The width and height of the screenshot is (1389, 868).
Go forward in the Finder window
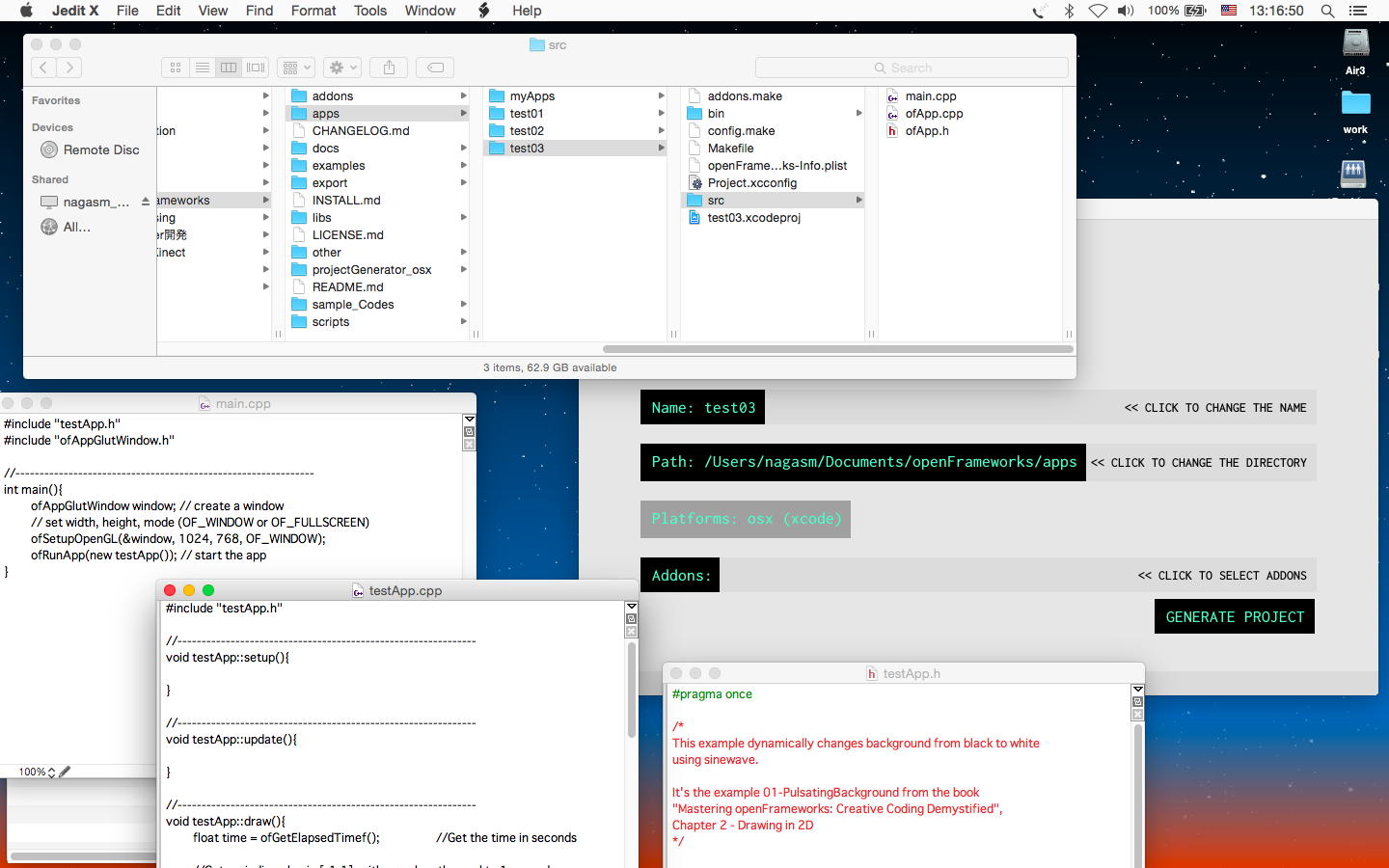click(x=69, y=68)
